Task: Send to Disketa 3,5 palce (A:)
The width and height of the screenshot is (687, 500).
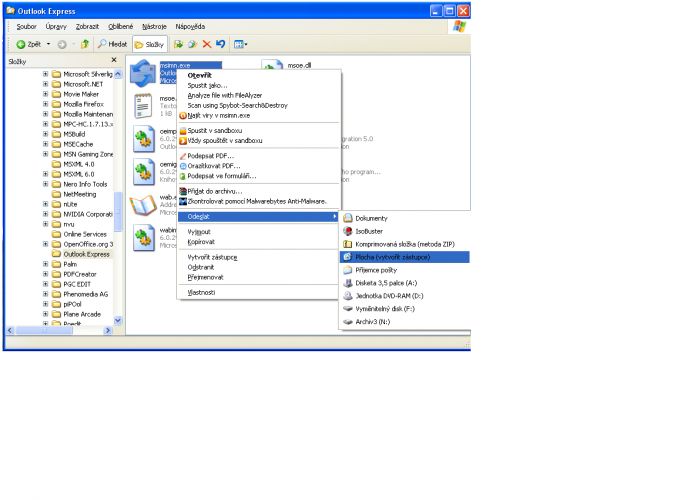Action: [x=405, y=283]
